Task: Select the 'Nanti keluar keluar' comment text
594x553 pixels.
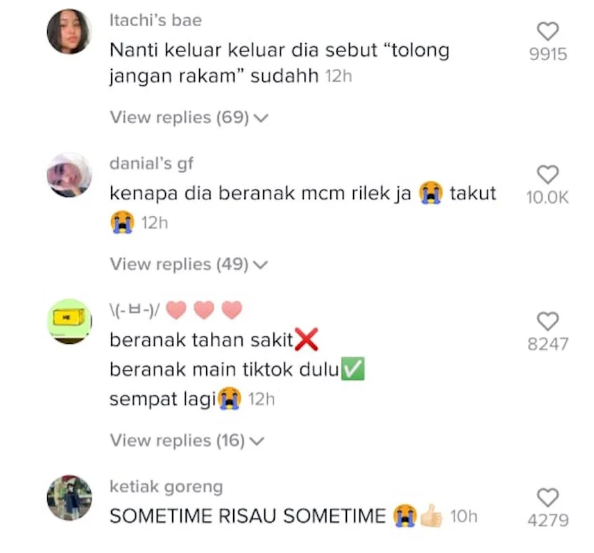Action: 279,63
